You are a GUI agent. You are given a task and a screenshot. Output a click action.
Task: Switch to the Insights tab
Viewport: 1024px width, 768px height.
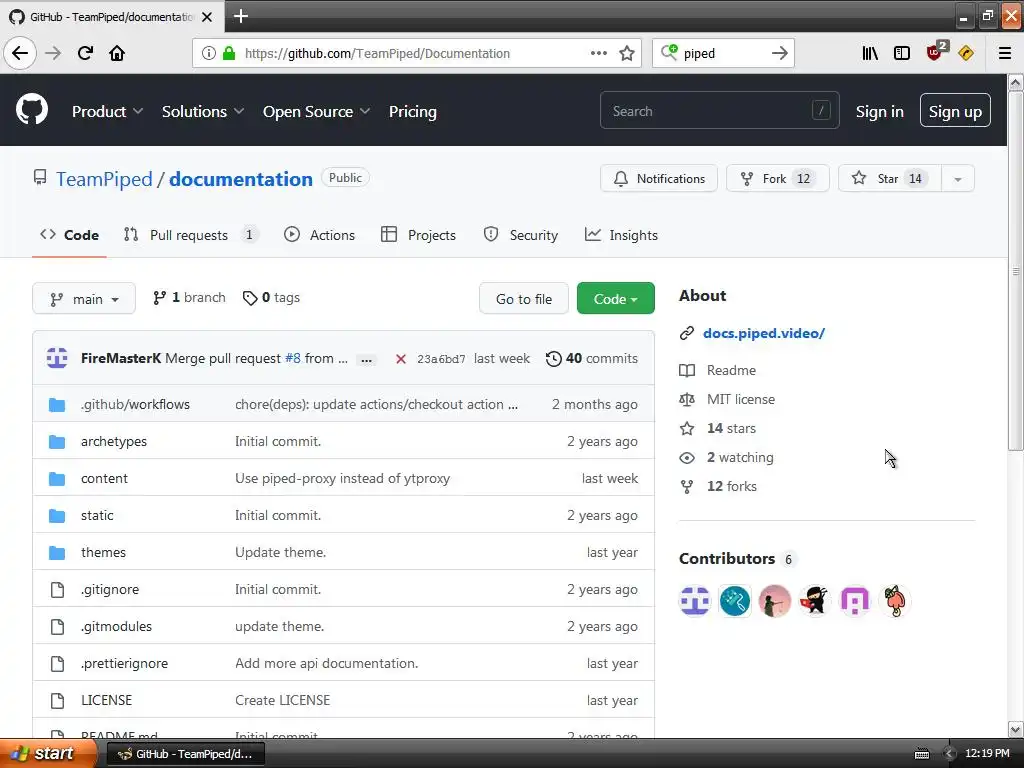pos(621,235)
